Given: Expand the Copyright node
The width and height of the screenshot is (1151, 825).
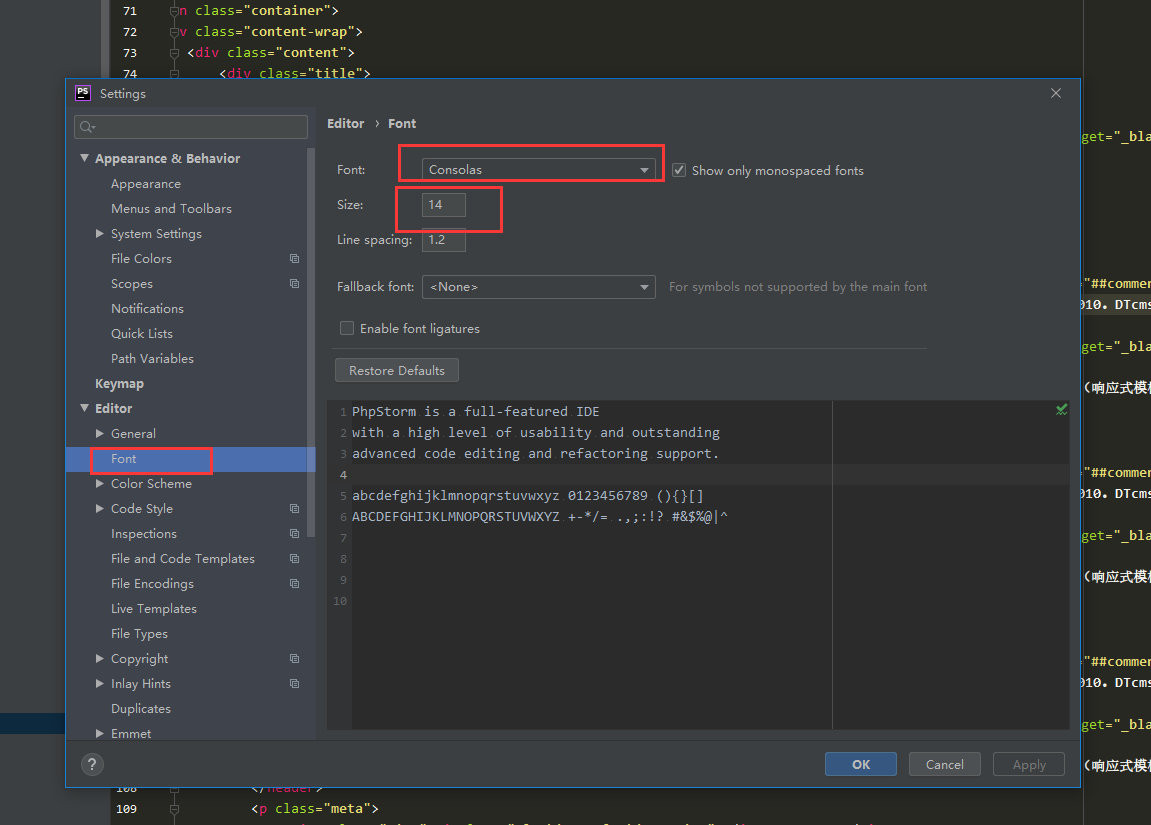Looking at the screenshot, I should pos(100,658).
